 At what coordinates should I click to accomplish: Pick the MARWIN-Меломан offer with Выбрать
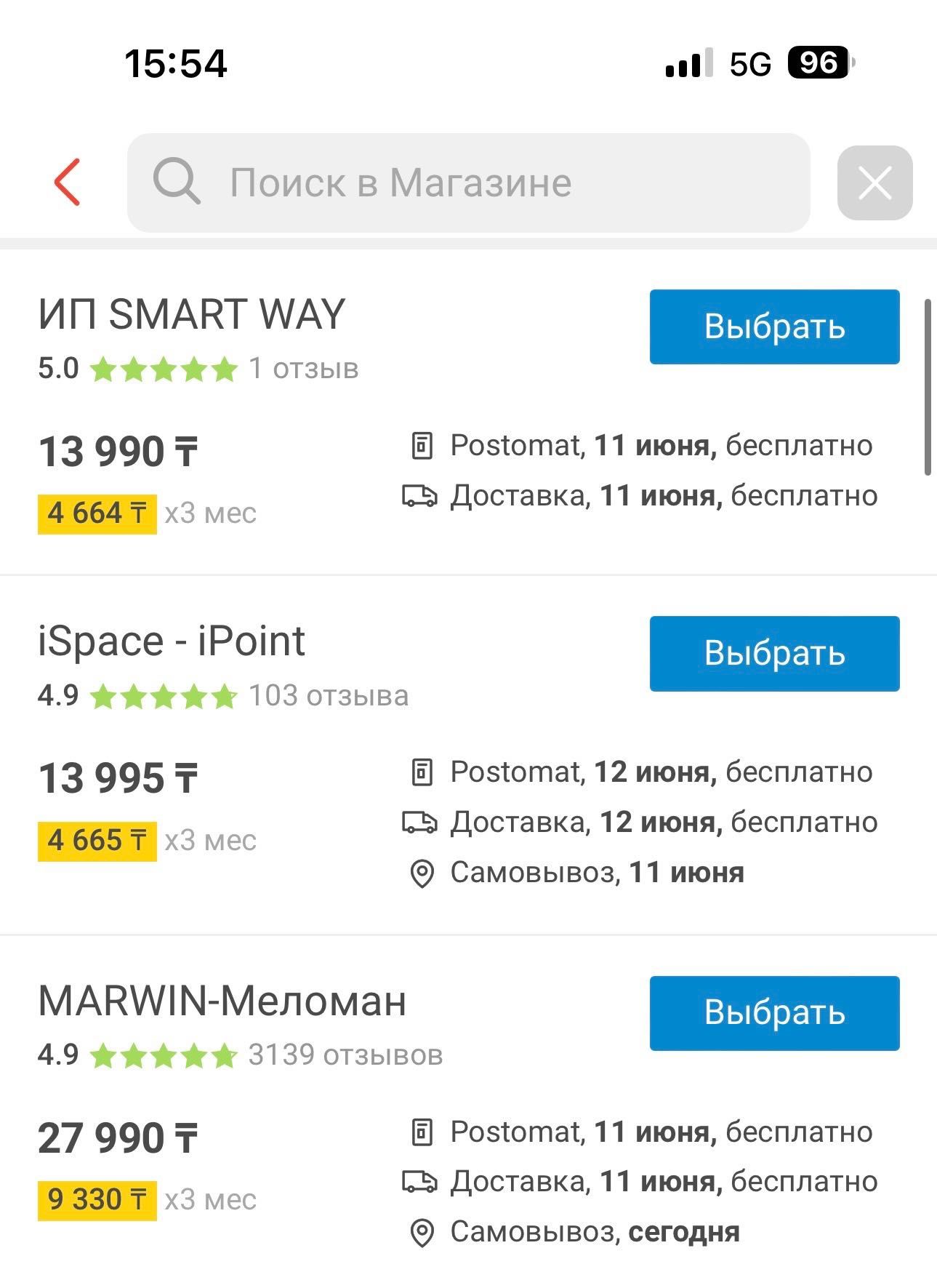coord(774,1012)
